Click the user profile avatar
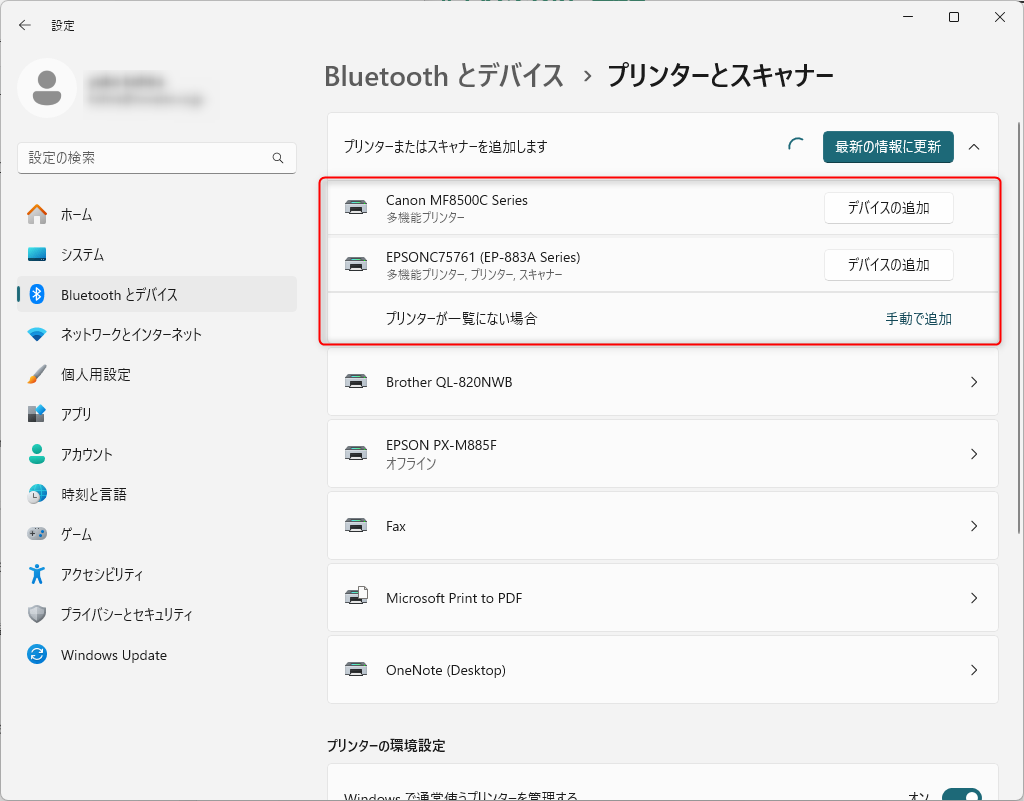 pyautogui.click(x=47, y=88)
